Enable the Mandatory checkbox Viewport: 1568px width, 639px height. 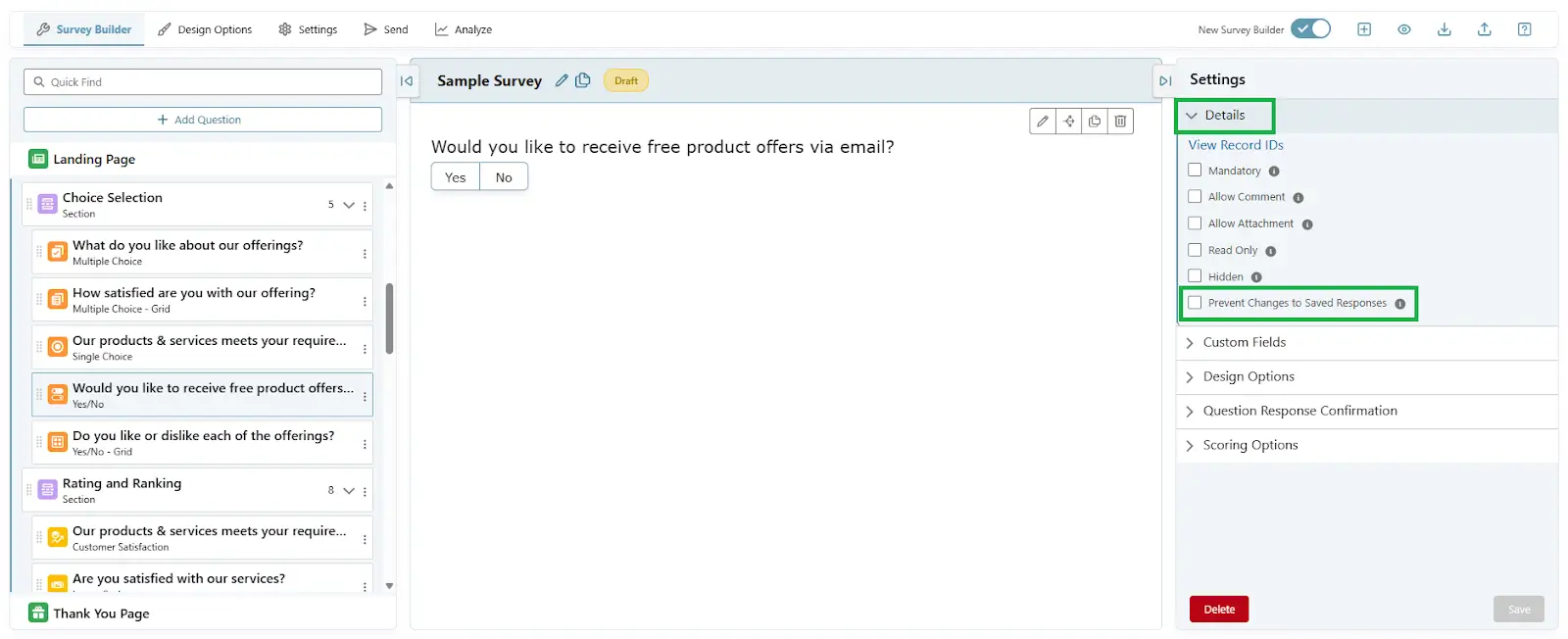[x=1195, y=170]
